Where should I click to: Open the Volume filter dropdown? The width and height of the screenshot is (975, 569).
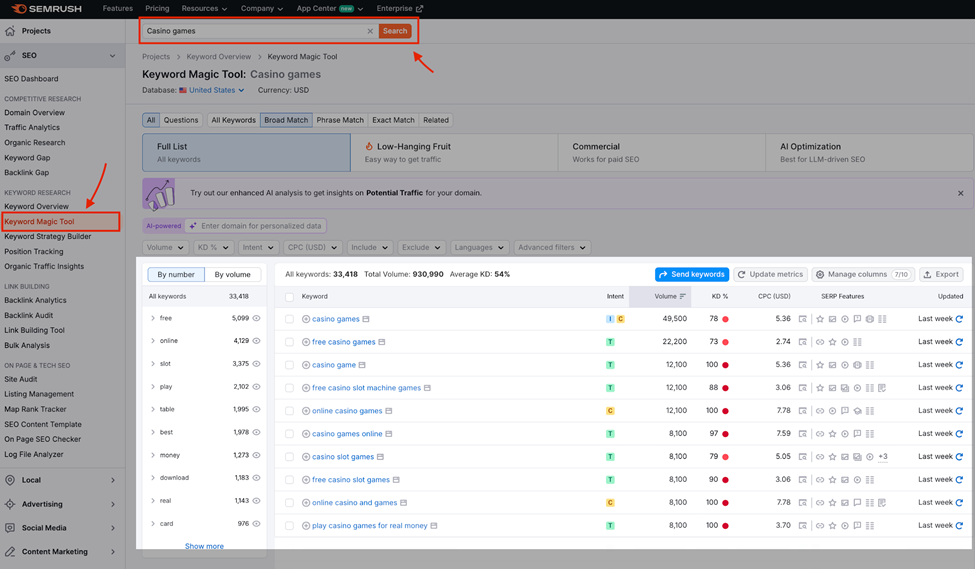pyautogui.click(x=165, y=247)
